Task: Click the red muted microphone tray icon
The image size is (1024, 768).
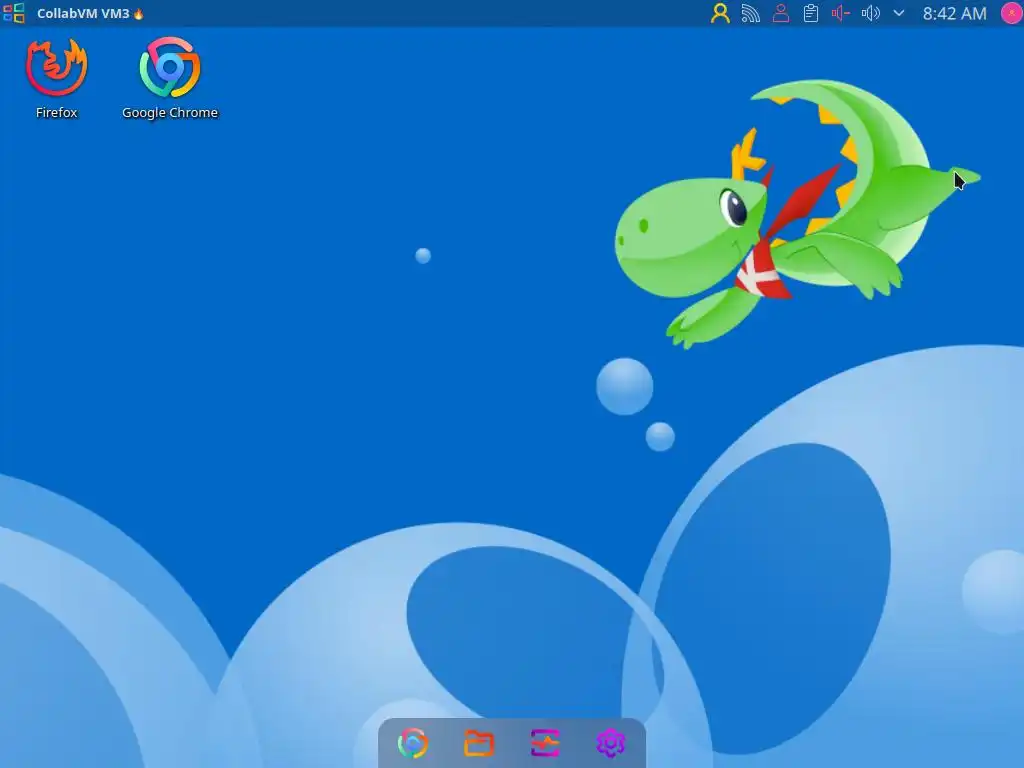Action: pos(840,14)
